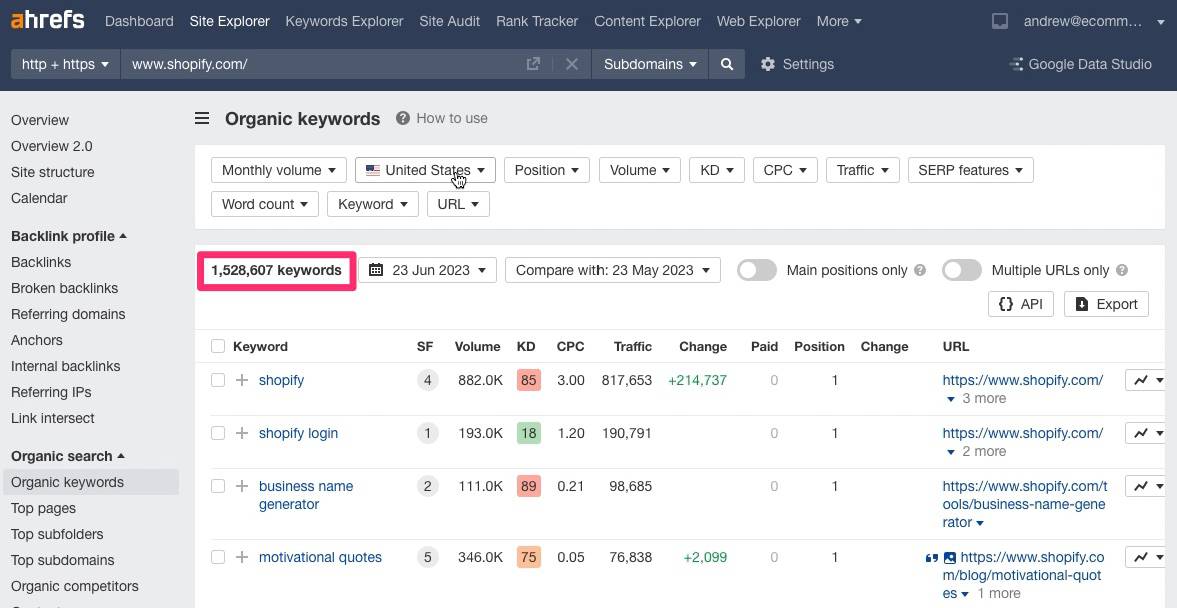Clear the URL with X icon
The width and height of the screenshot is (1177, 608).
coord(572,65)
